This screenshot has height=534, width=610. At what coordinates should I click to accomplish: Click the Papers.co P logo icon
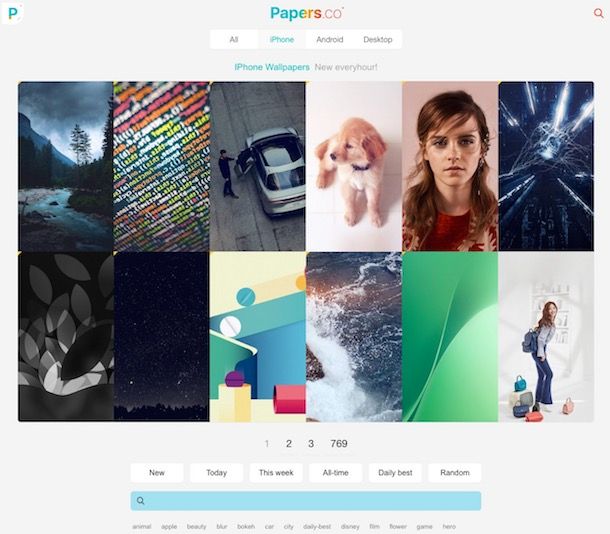(12, 13)
